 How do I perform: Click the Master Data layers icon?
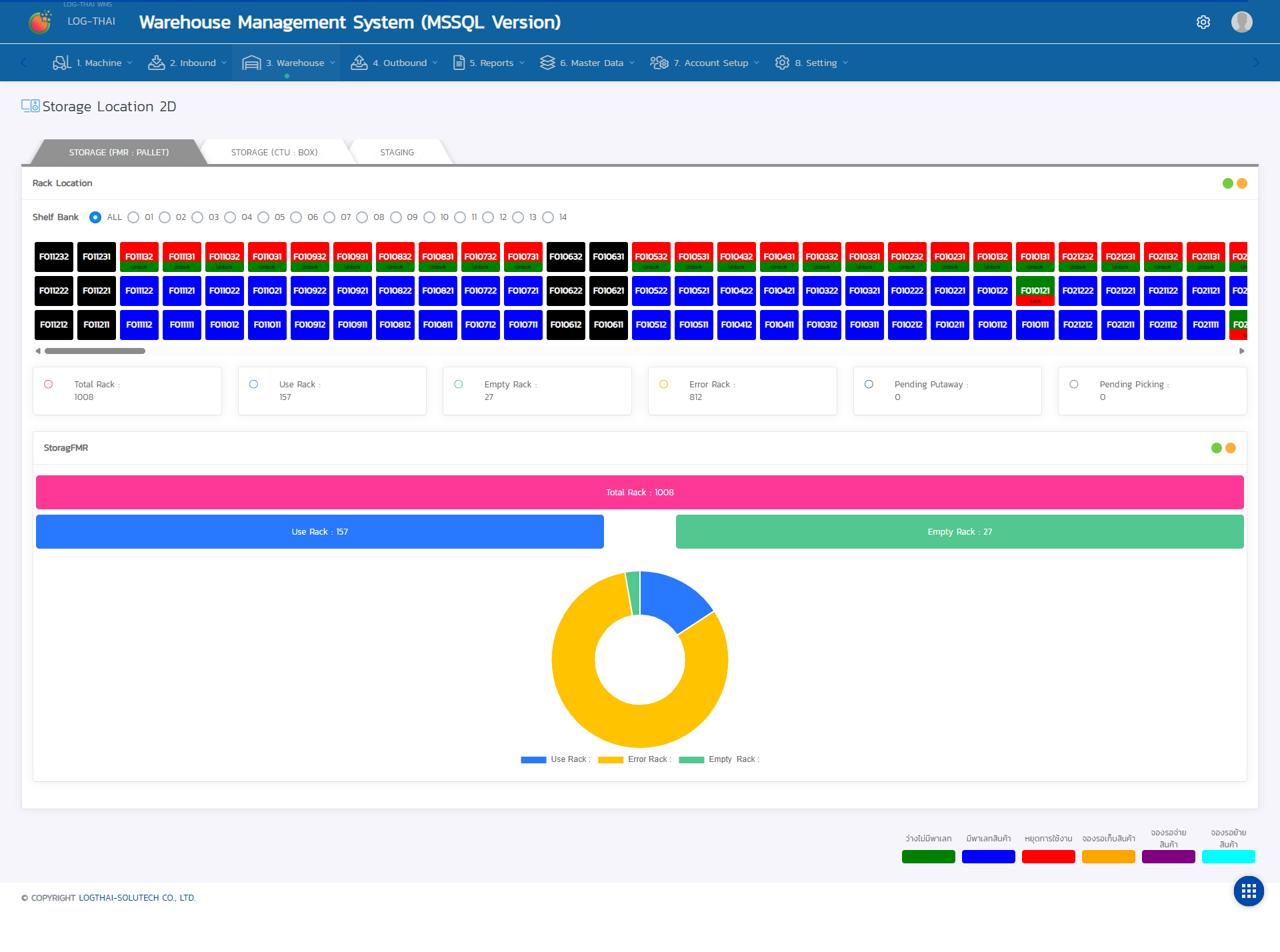[x=547, y=63]
